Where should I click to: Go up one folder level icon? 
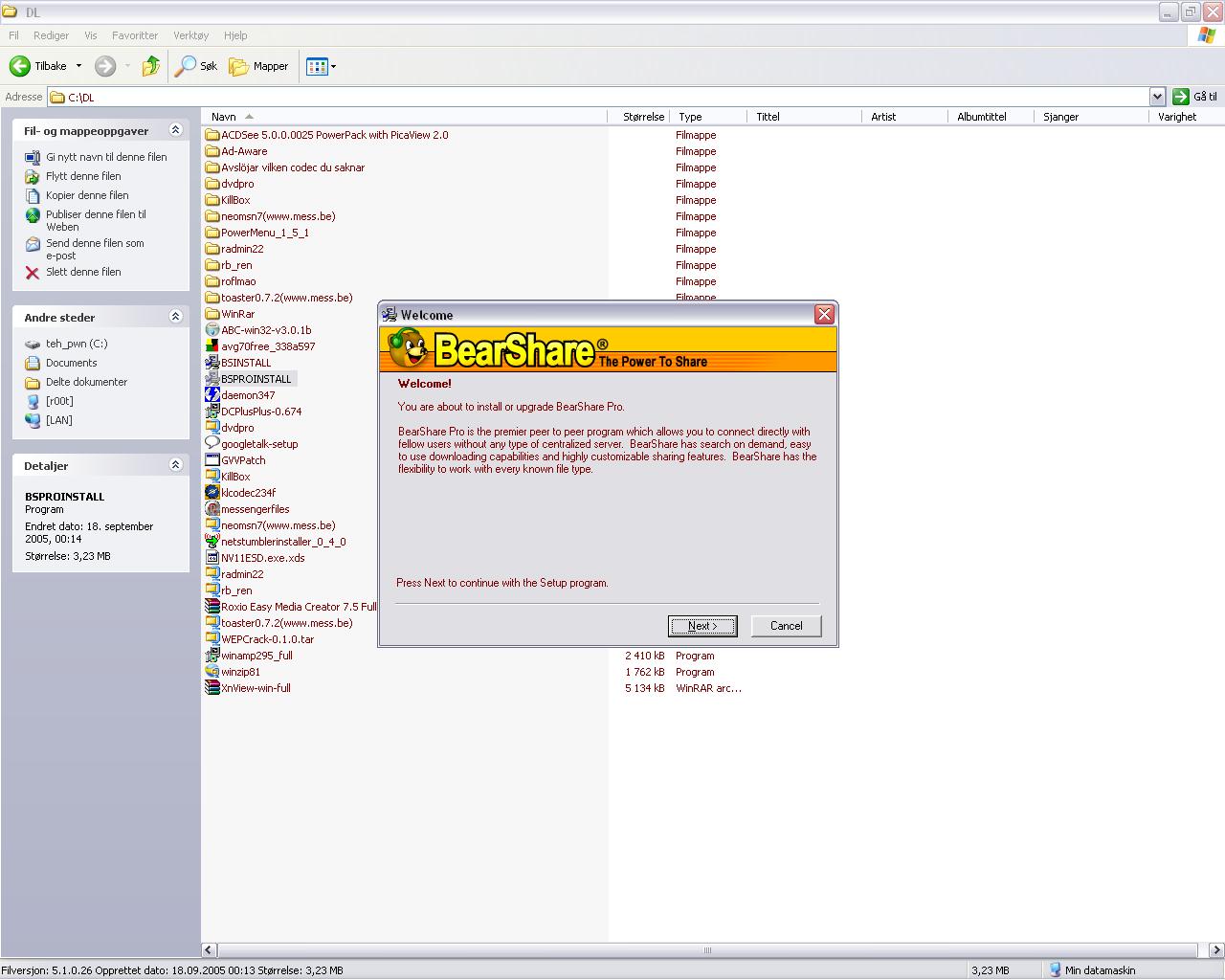150,66
